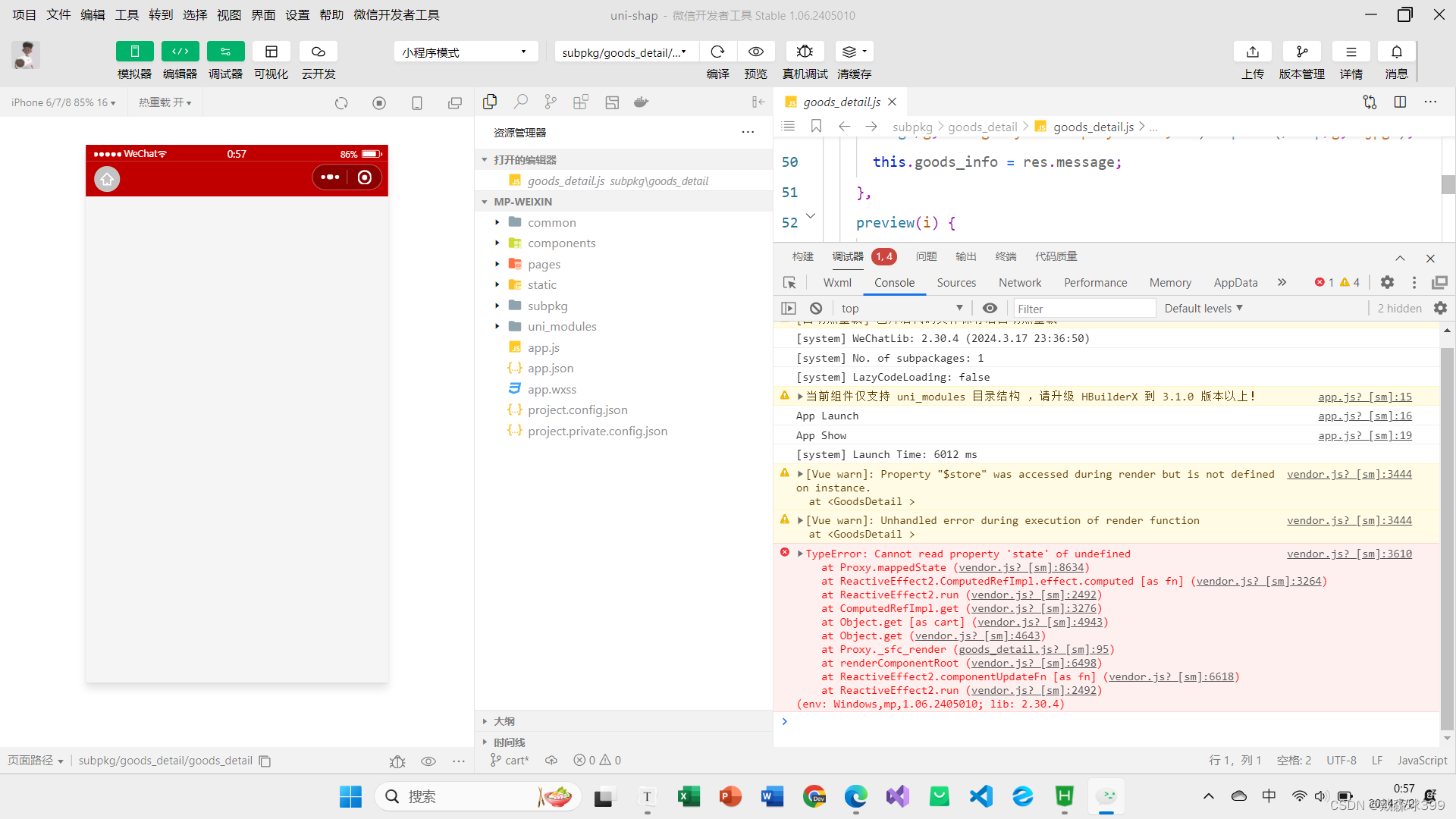Expand the pages folder in file tree
1456x819 pixels.
click(500, 263)
